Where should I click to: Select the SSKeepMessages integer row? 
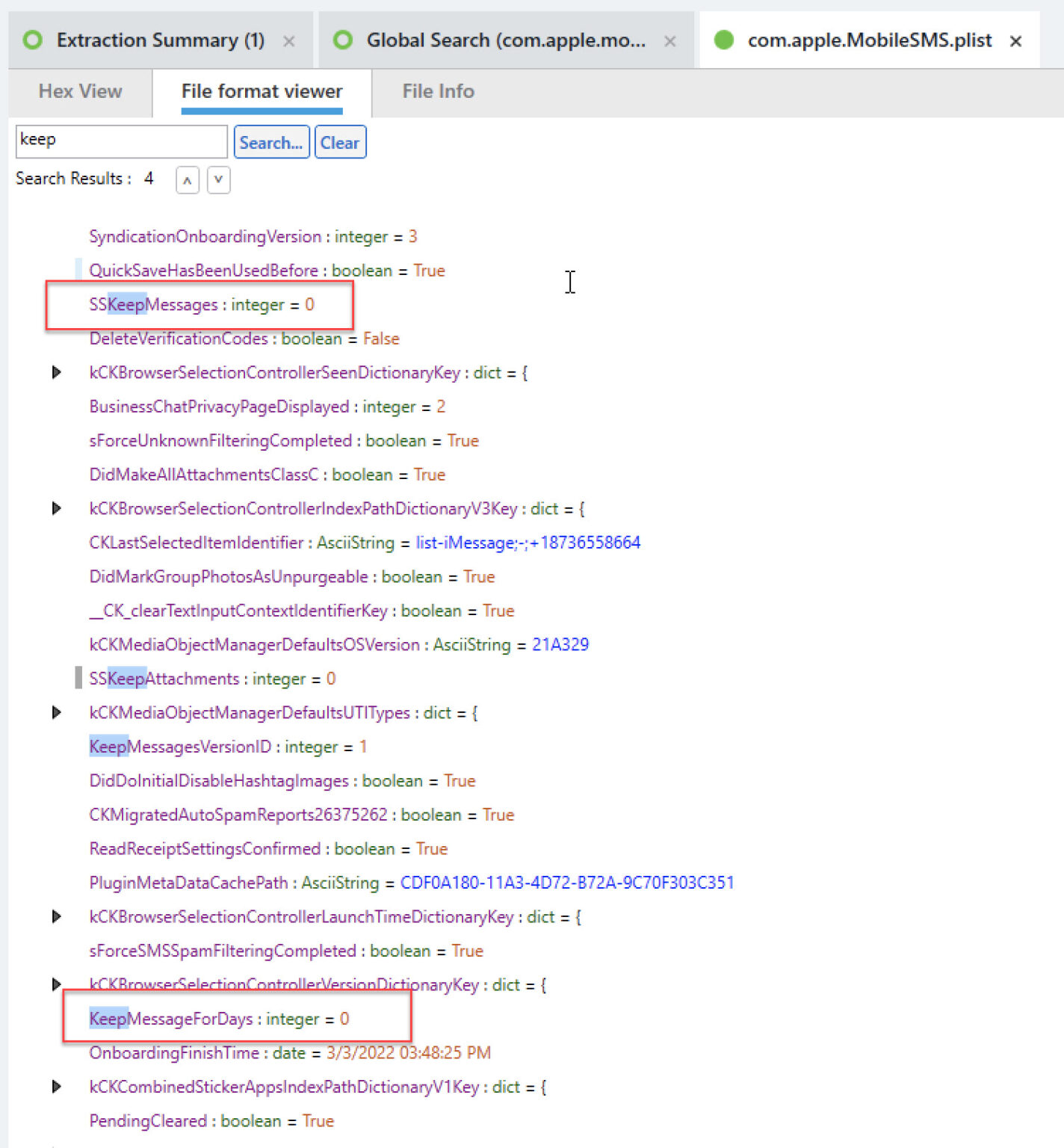(x=202, y=305)
